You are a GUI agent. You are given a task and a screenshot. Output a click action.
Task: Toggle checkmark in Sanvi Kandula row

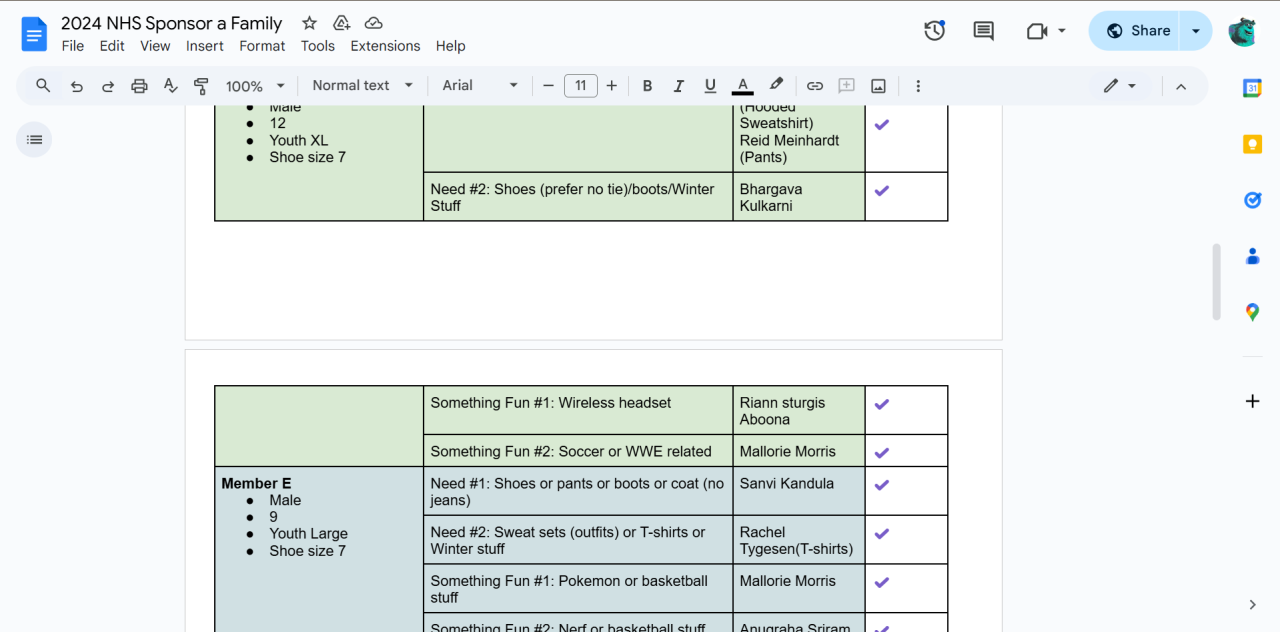(x=881, y=484)
